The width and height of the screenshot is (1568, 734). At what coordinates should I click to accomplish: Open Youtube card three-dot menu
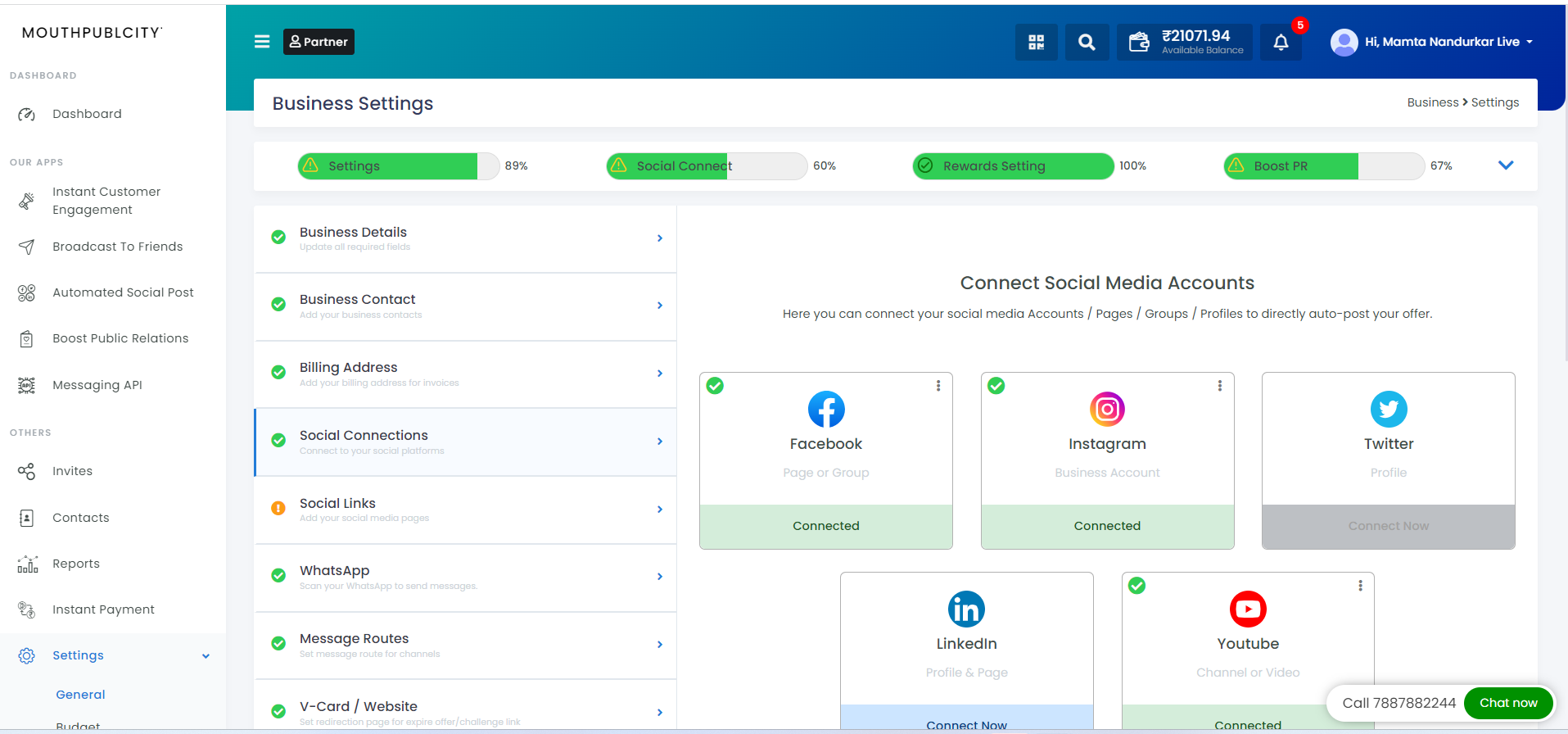pos(1360,586)
